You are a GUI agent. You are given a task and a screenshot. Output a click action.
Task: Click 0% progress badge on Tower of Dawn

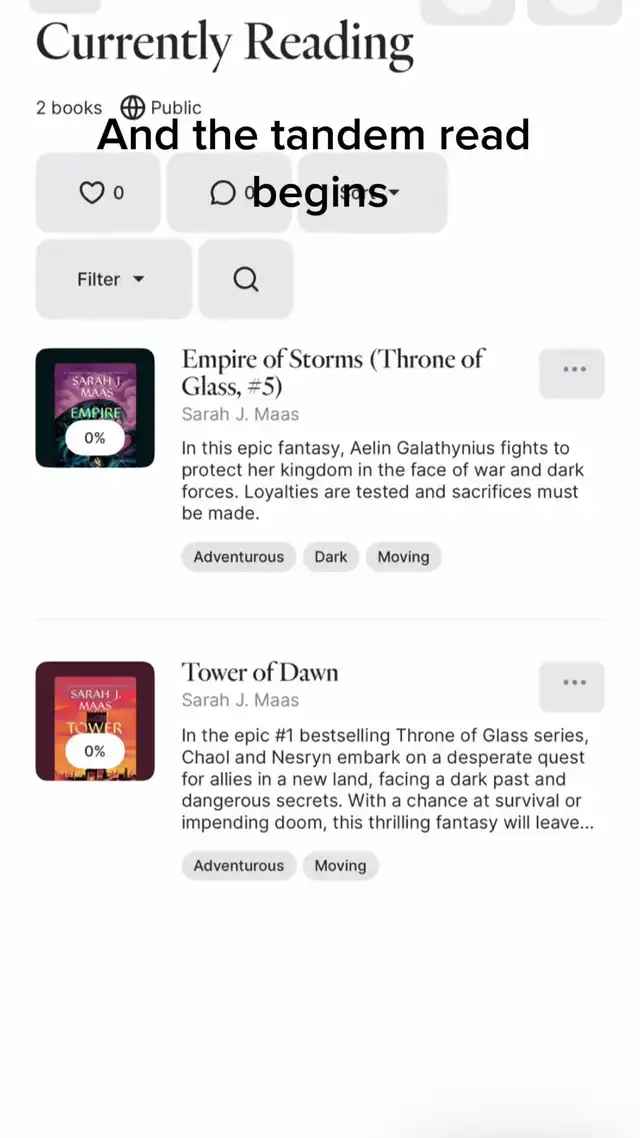pos(95,751)
